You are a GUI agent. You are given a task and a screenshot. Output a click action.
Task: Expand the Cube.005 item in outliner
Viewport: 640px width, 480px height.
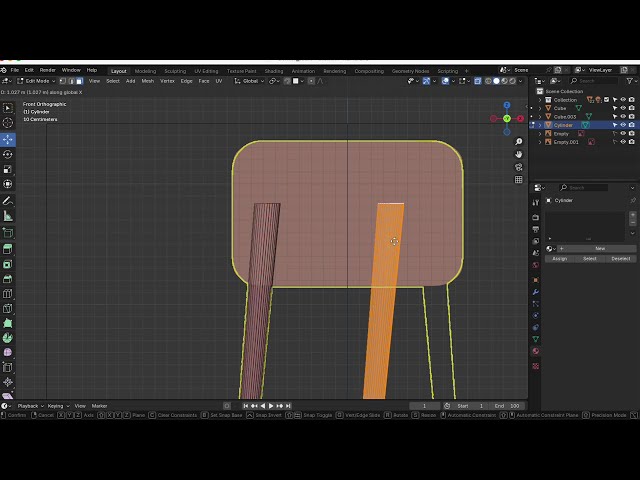pos(540,117)
